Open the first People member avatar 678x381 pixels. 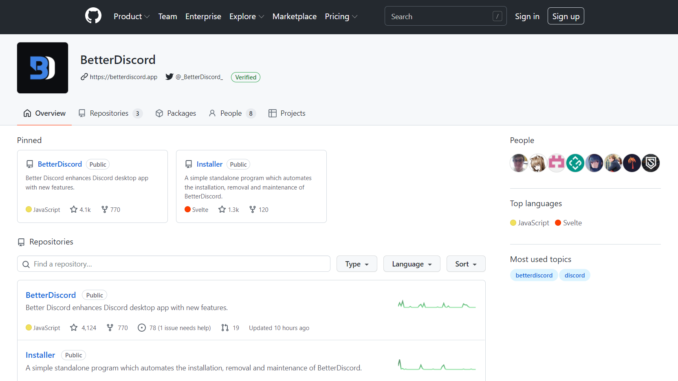pyautogui.click(x=518, y=163)
